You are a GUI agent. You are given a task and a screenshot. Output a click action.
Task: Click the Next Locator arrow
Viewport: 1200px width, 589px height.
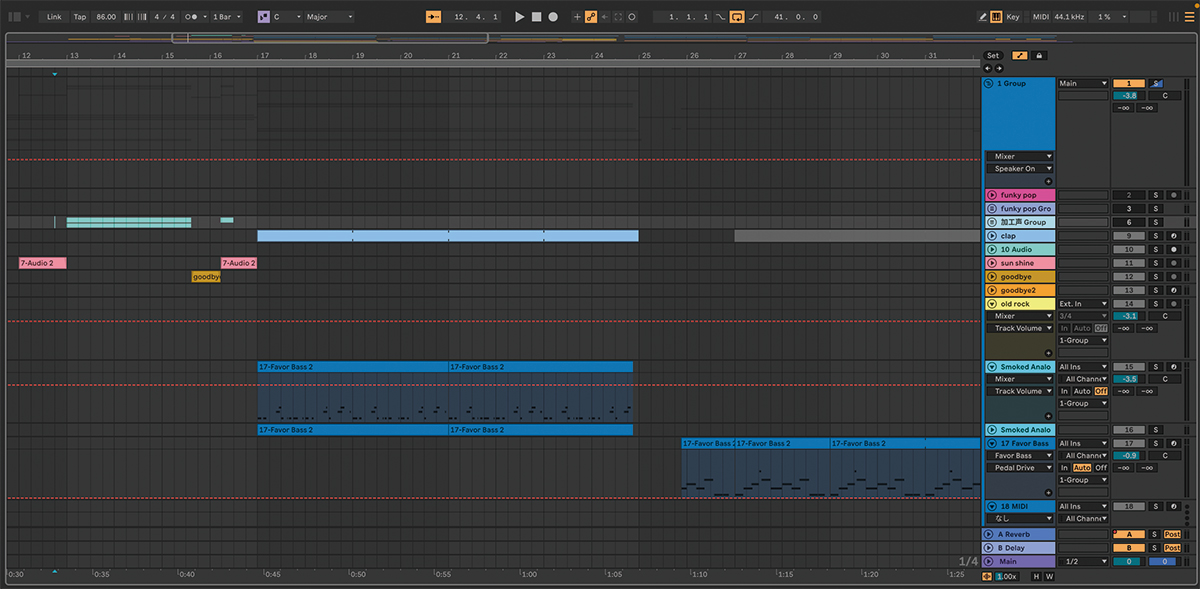coord(998,68)
